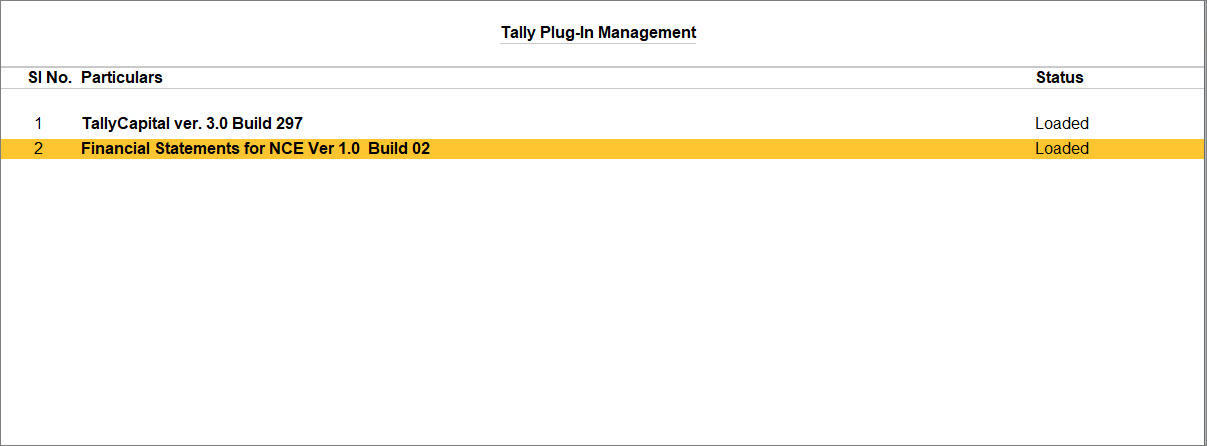
Task: Click the Tally Plug-In Management title
Action: tap(598, 32)
